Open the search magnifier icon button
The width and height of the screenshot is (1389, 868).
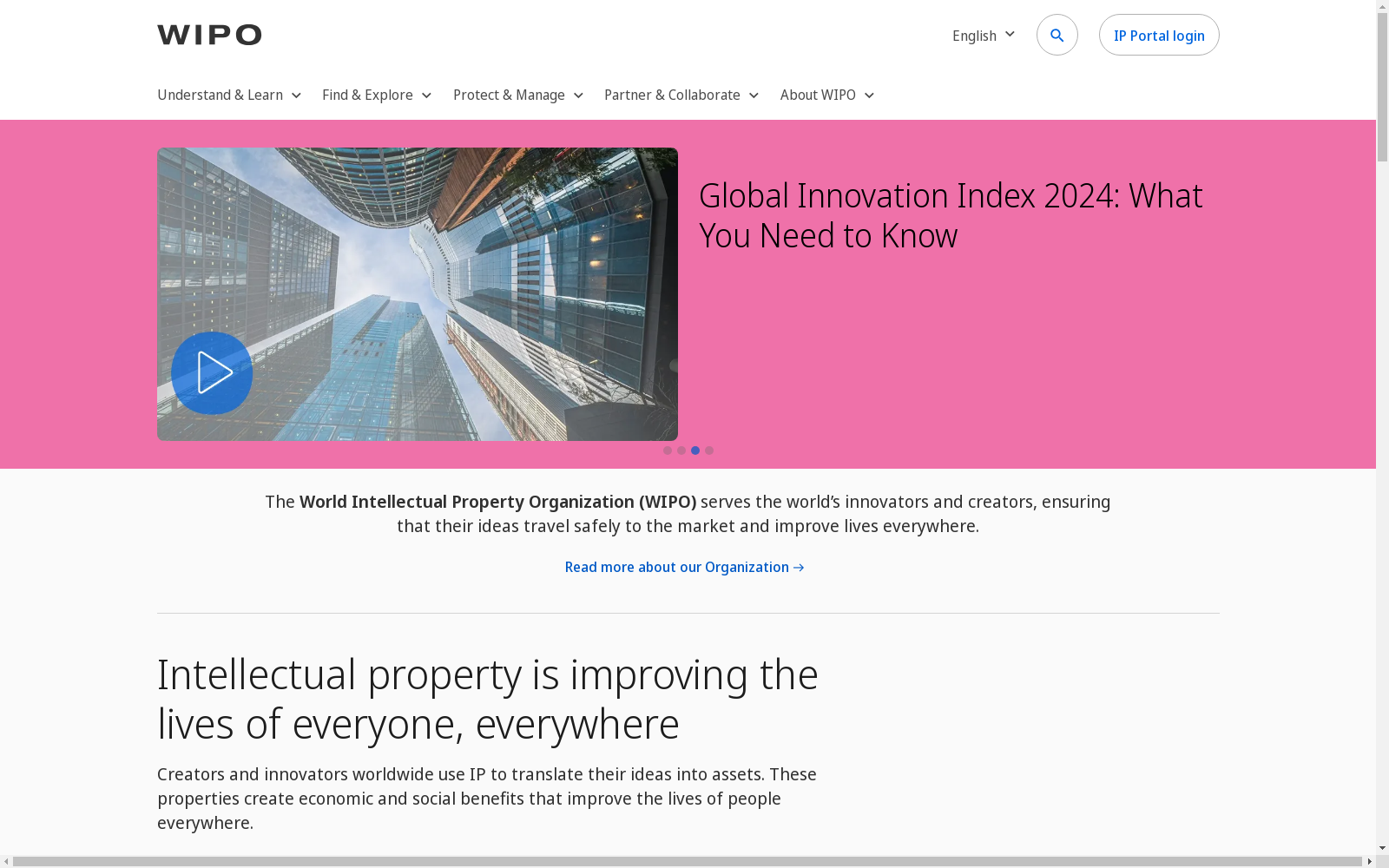tap(1057, 35)
